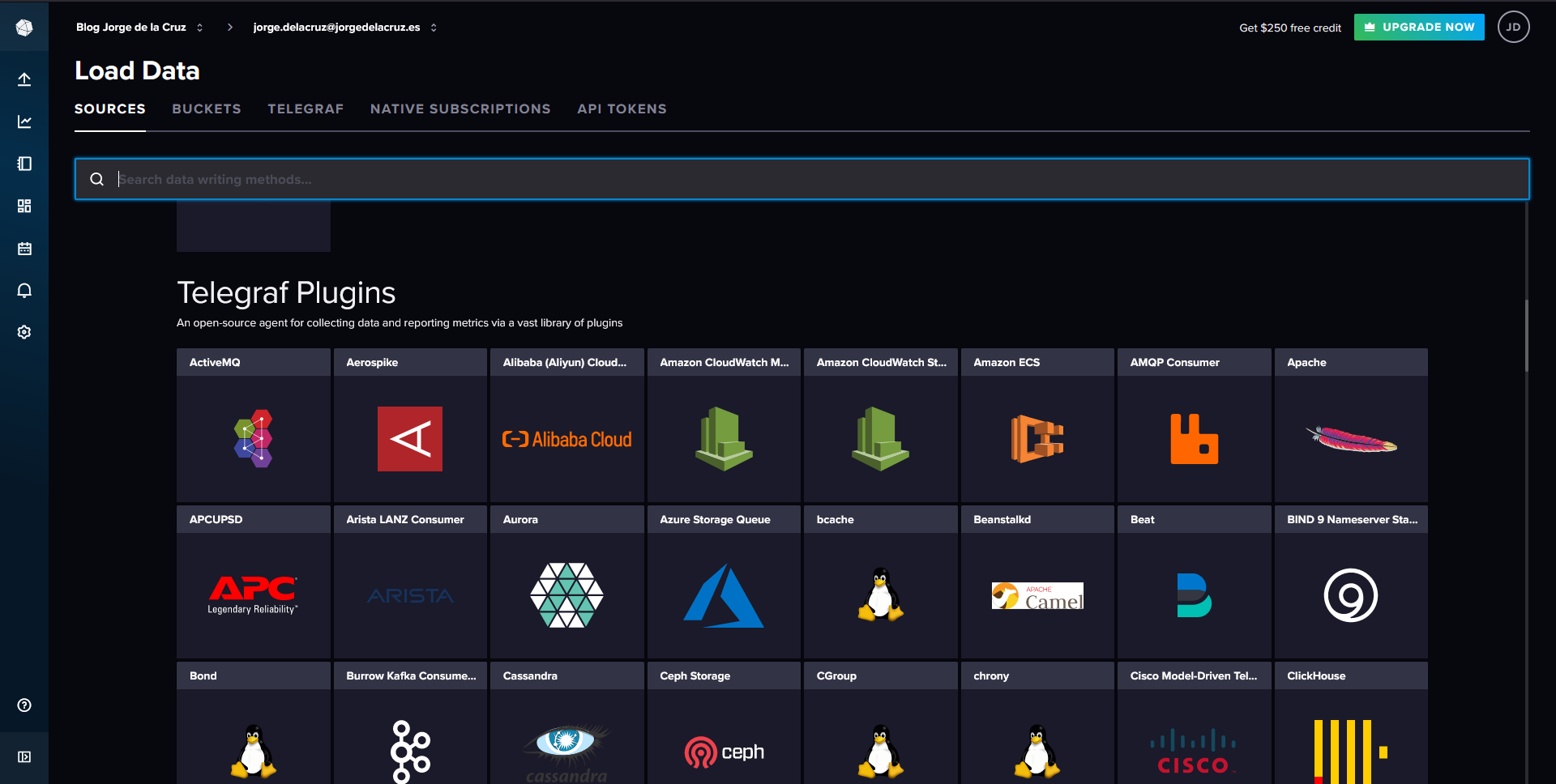Select the Arista LANZ Consumer logo
This screenshot has width=1556, height=784.
410,596
